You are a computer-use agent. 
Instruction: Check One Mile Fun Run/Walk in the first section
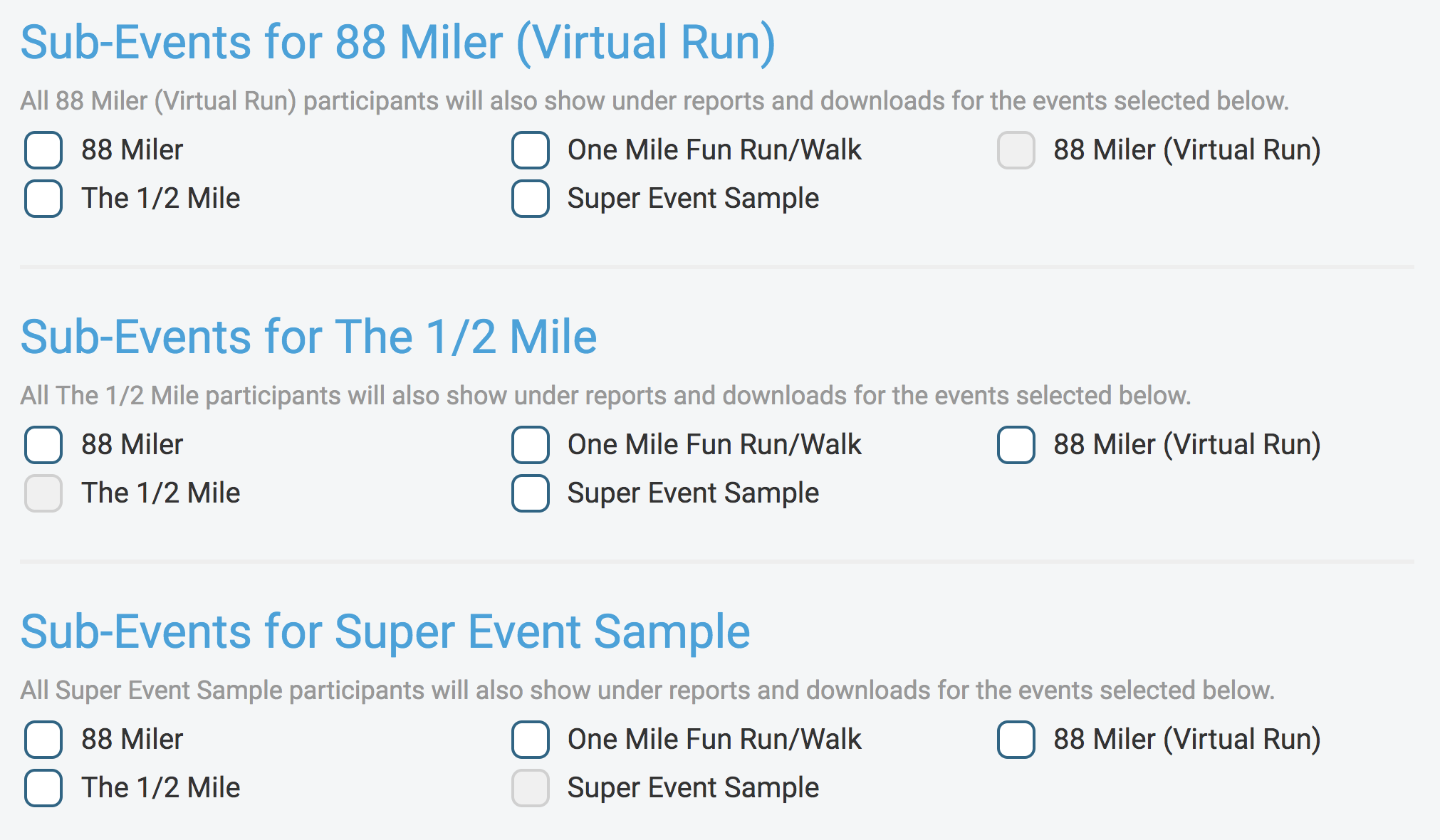click(x=530, y=150)
